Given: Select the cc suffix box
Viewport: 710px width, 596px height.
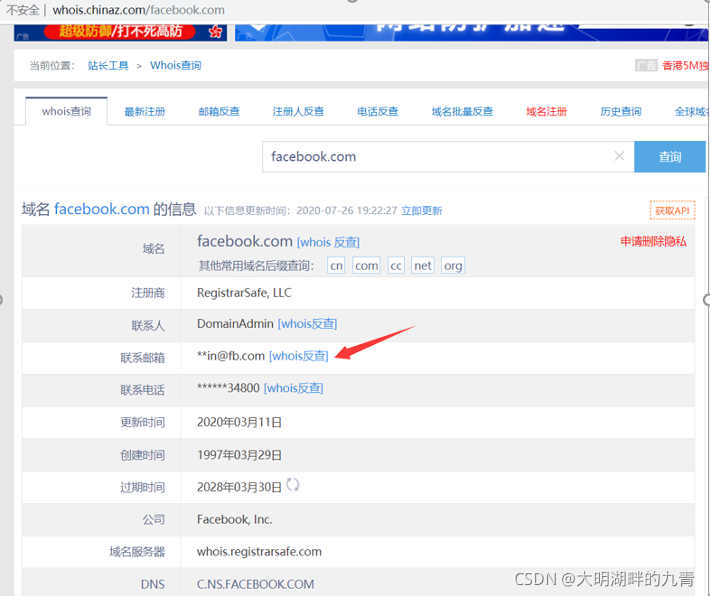Looking at the screenshot, I should pyautogui.click(x=396, y=265).
